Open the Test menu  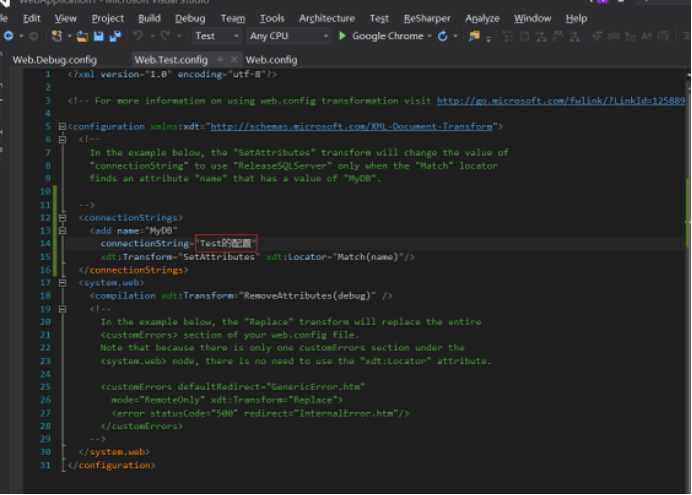[379, 19]
